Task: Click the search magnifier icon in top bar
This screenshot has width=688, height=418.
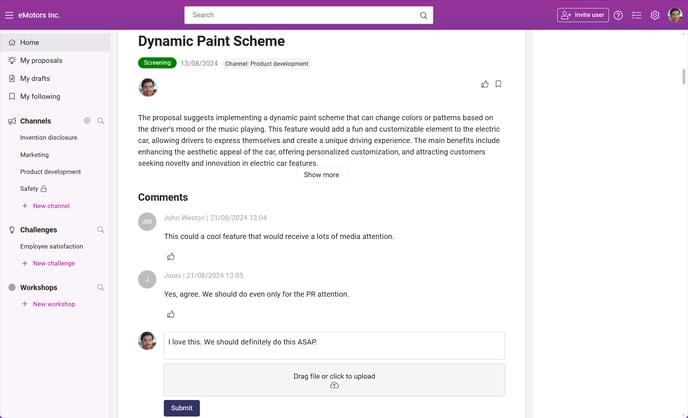Action: (423, 15)
